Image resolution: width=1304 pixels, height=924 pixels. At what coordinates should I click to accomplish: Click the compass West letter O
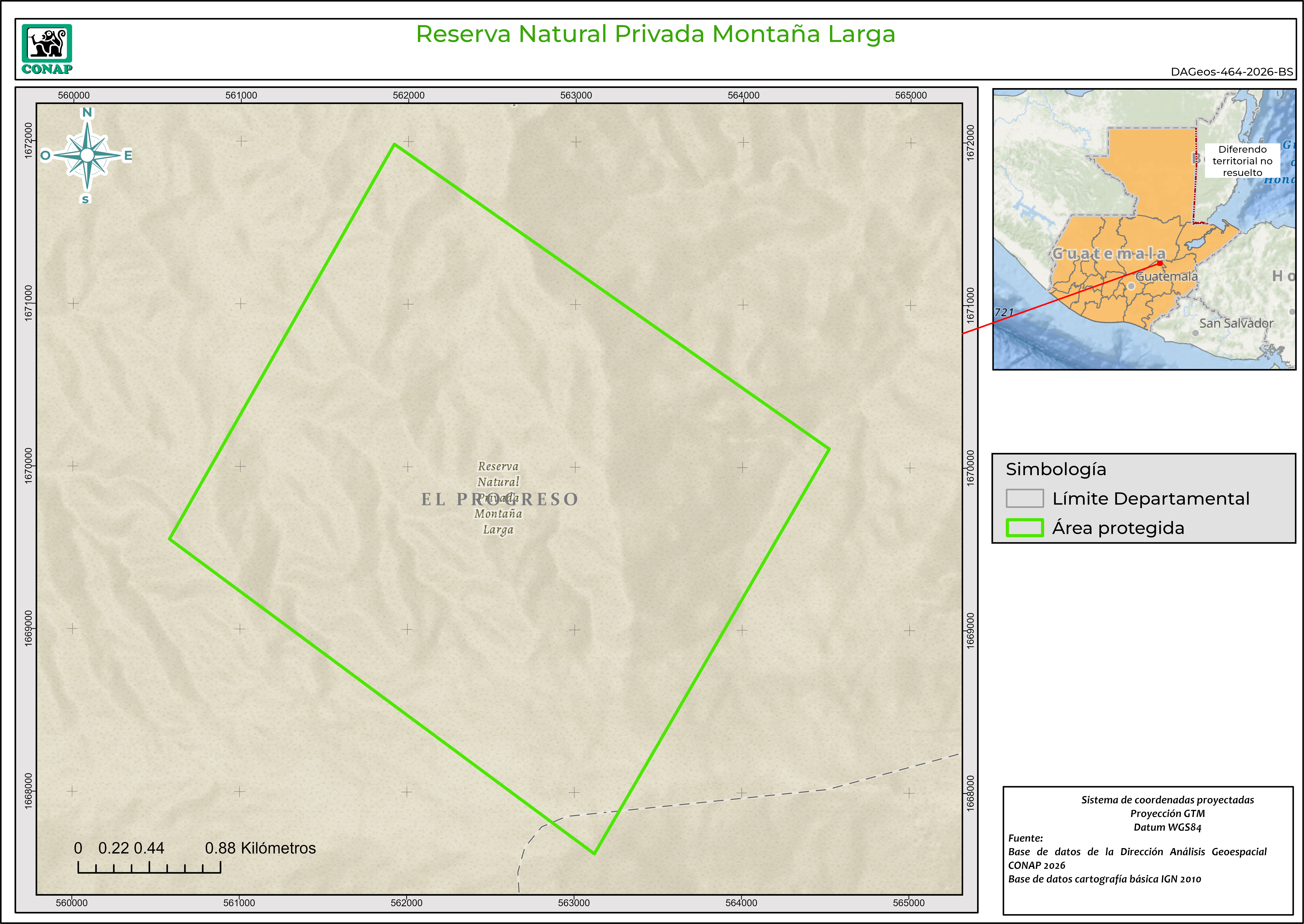pos(46,155)
